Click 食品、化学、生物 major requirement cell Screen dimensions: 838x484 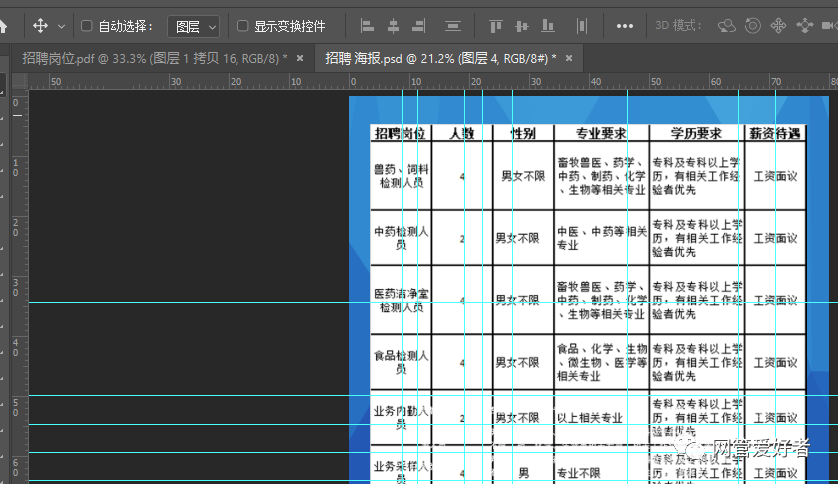point(602,362)
